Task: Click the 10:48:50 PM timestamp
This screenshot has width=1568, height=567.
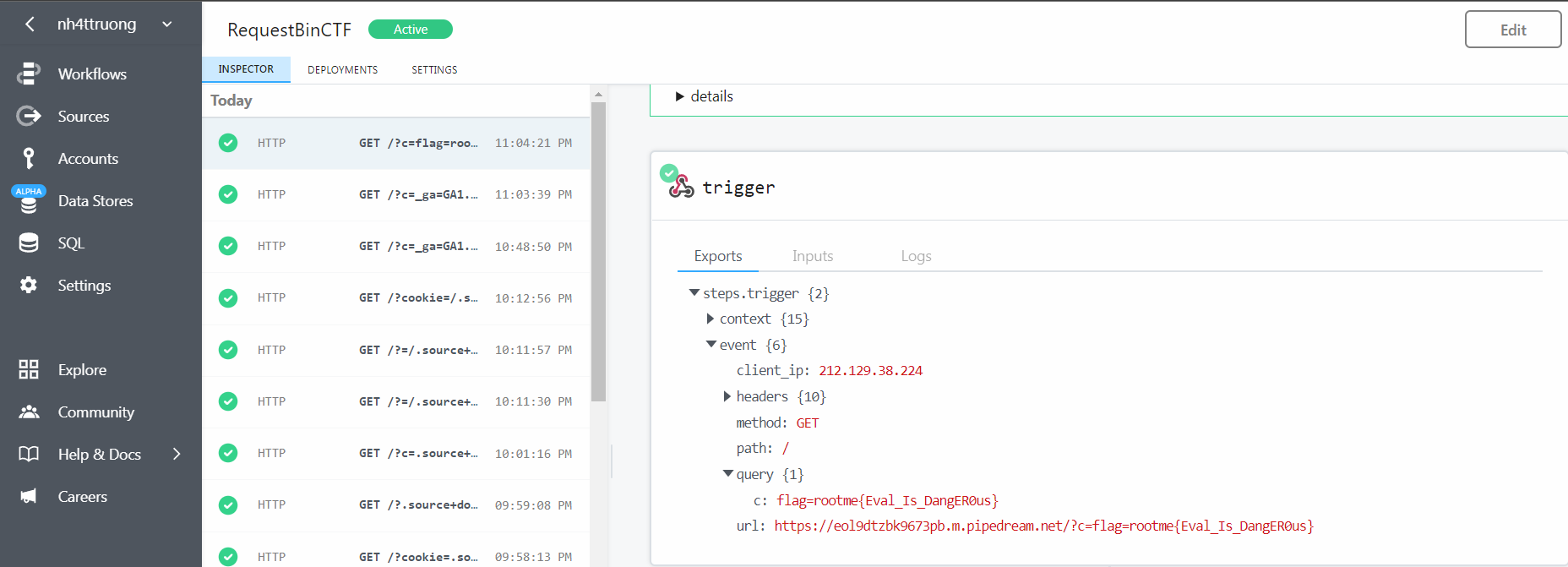Action: pos(533,247)
